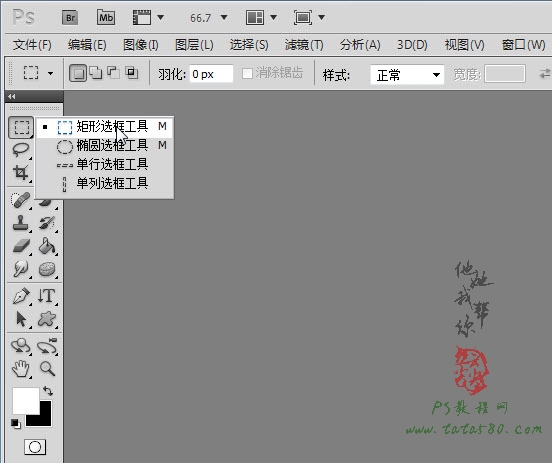The image size is (552, 463).
Task: Choose Subtract from Selection mode
Action: point(113,73)
